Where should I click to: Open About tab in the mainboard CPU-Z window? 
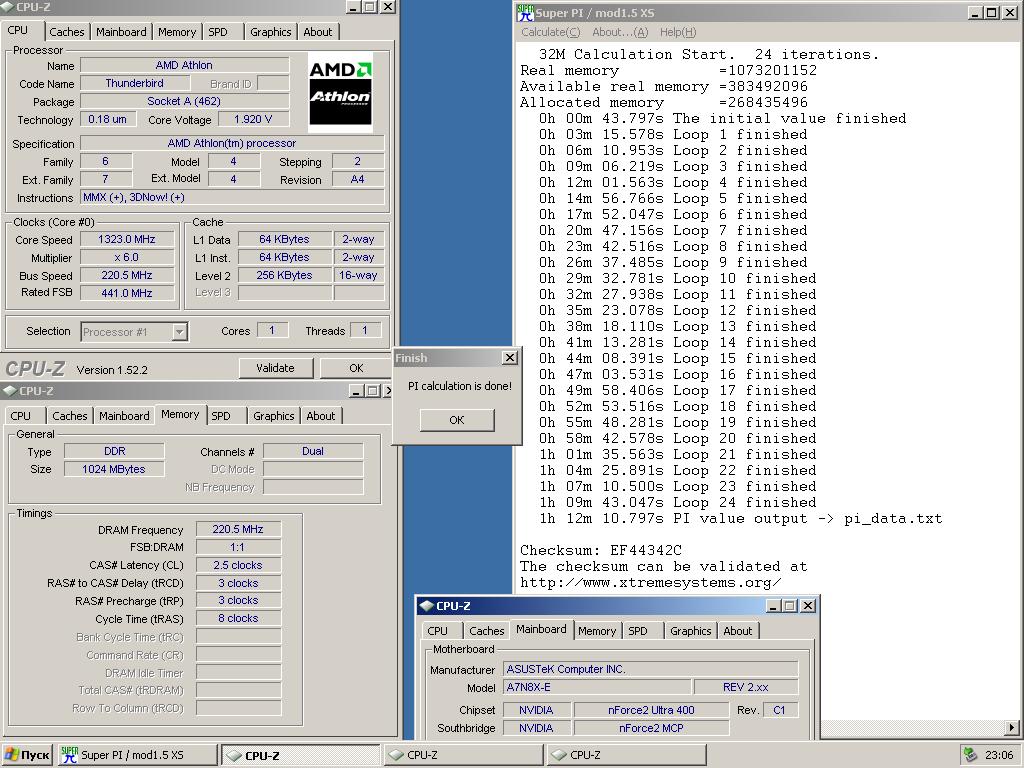(738, 631)
